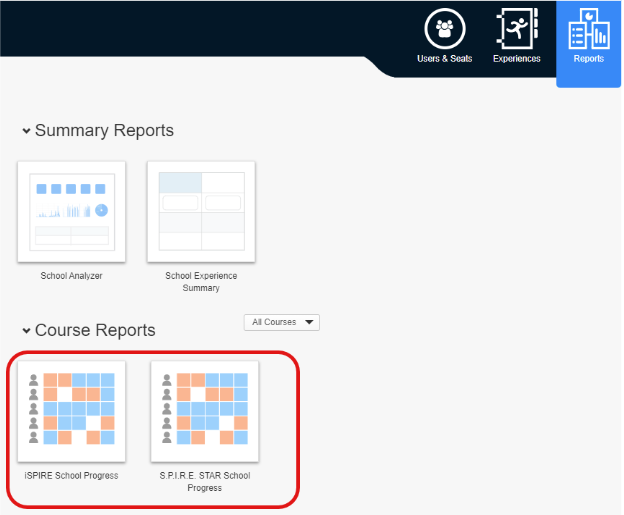624x515 pixels.
Task: Click the Course Reports heading text
Action: [x=95, y=330]
